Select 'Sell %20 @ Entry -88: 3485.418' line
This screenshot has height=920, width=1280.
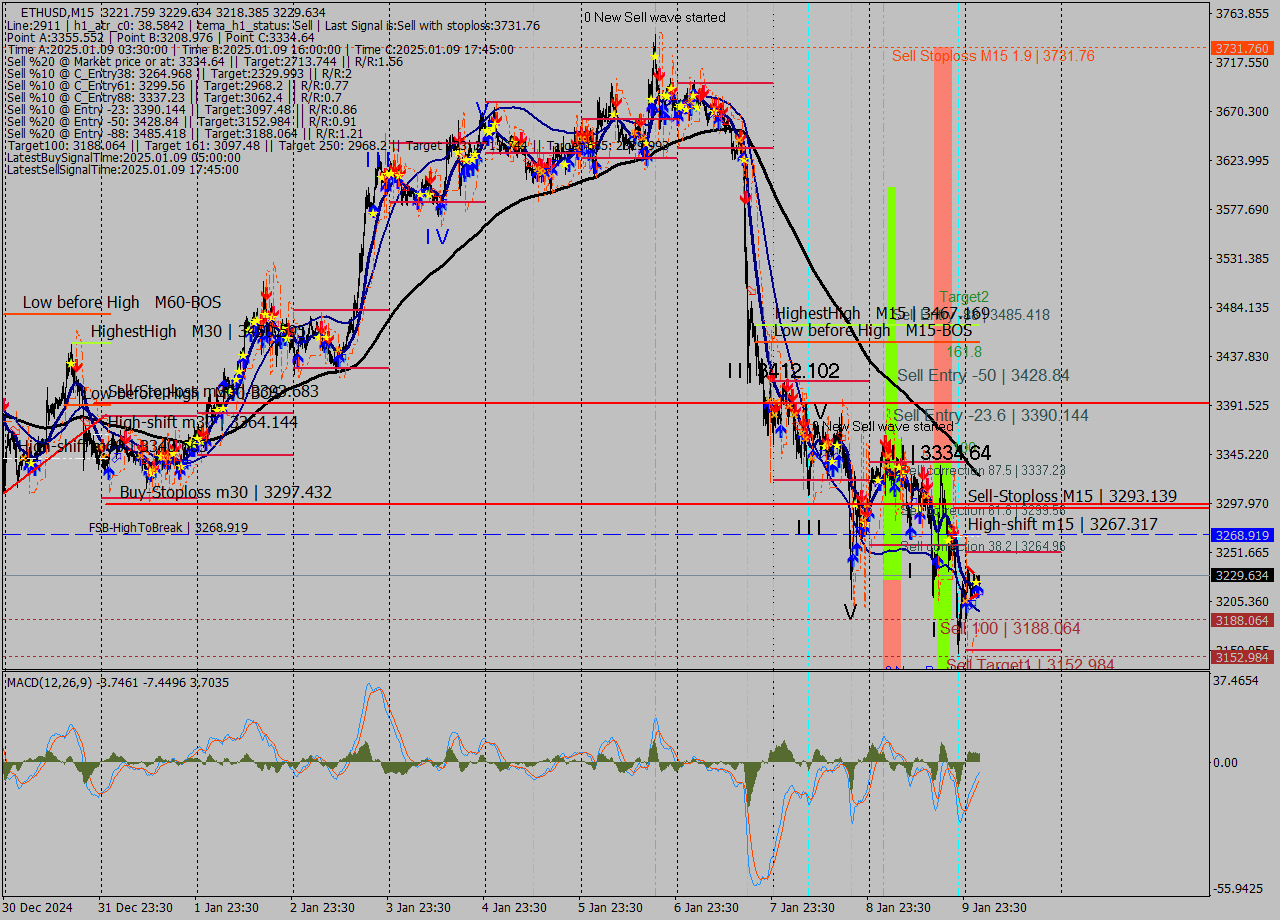pyautogui.click(x=185, y=133)
